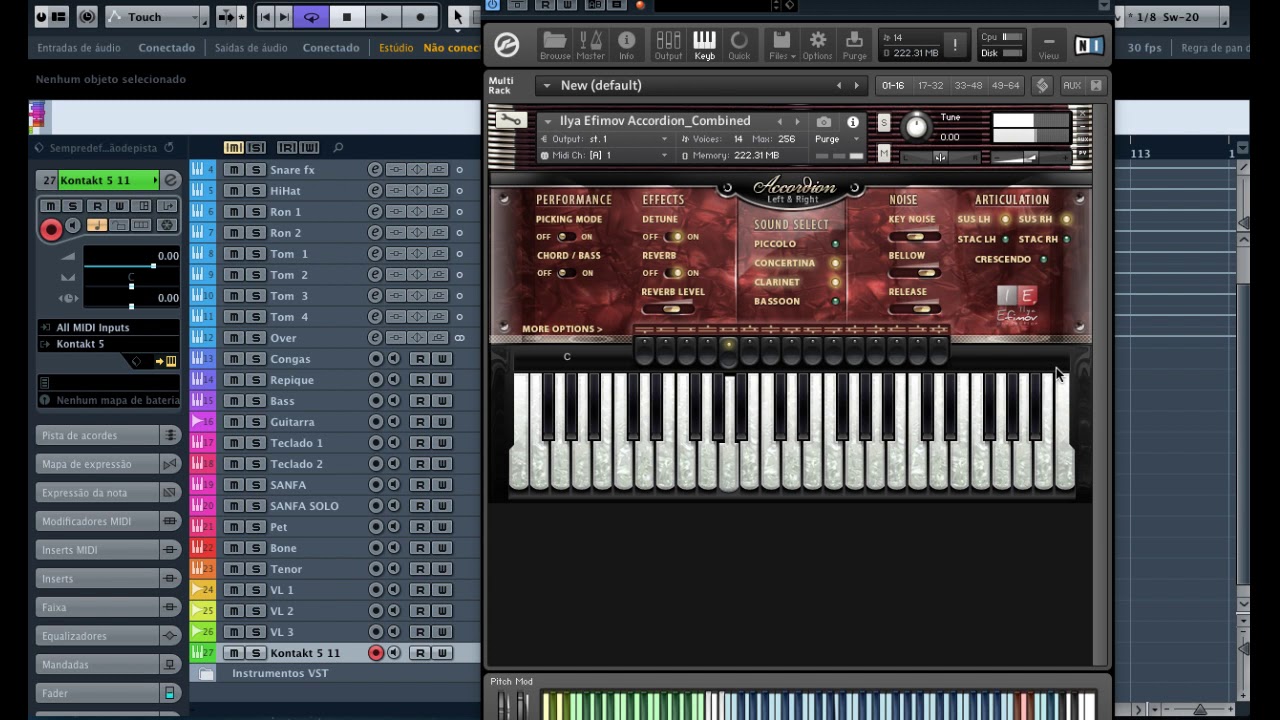
Task: Enable record for the Congas track
Action: (376, 359)
